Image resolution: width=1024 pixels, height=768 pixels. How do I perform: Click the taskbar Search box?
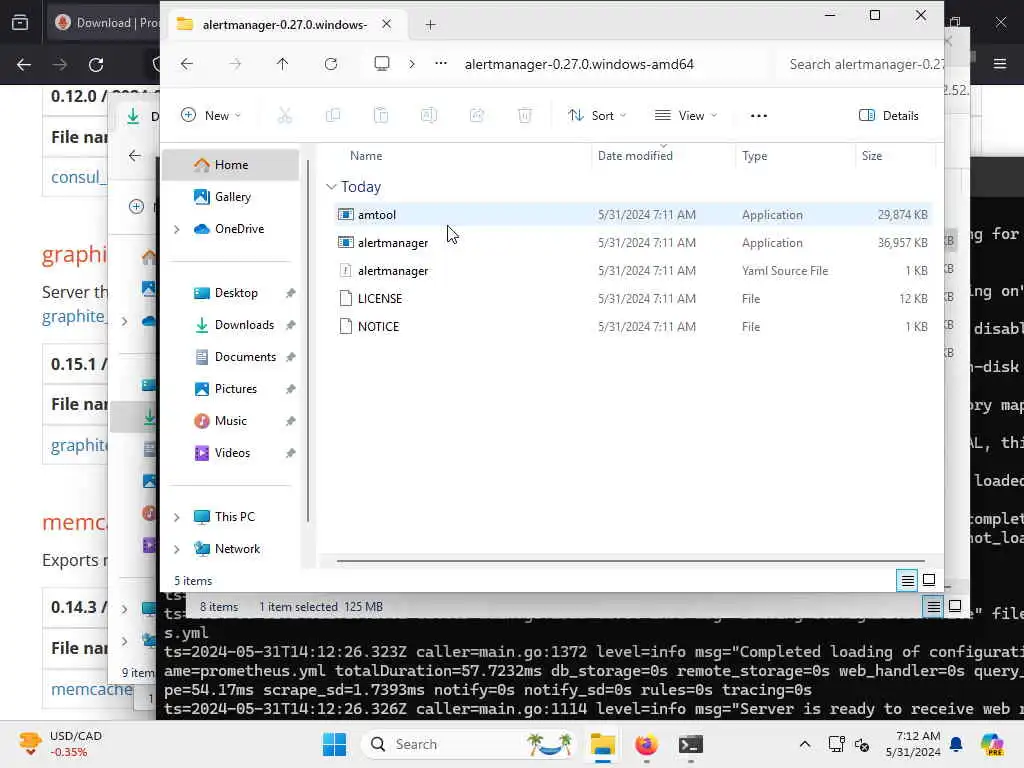click(468, 744)
